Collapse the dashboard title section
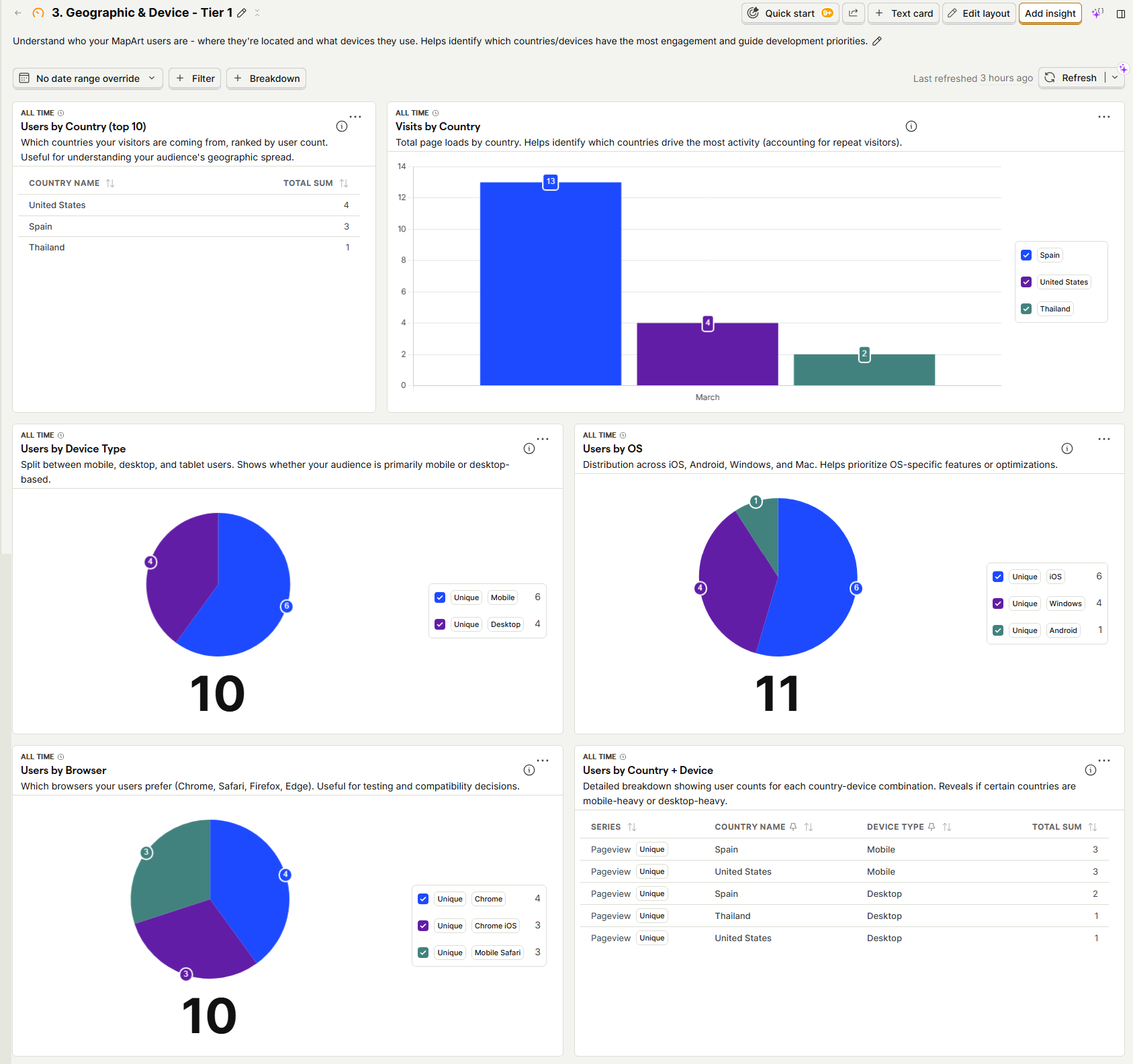Screen dimensions: 1133x1064 point(257,13)
